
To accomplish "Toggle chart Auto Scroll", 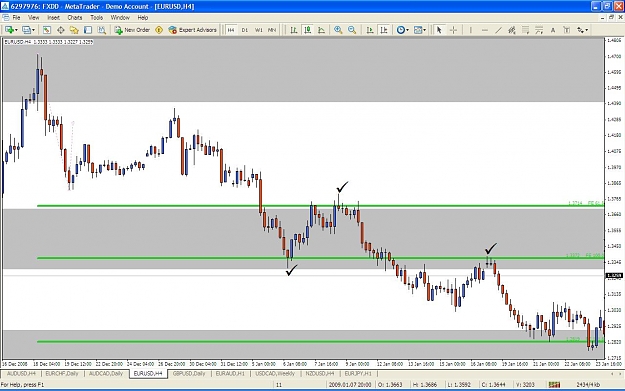I will click(x=370, y=30).
